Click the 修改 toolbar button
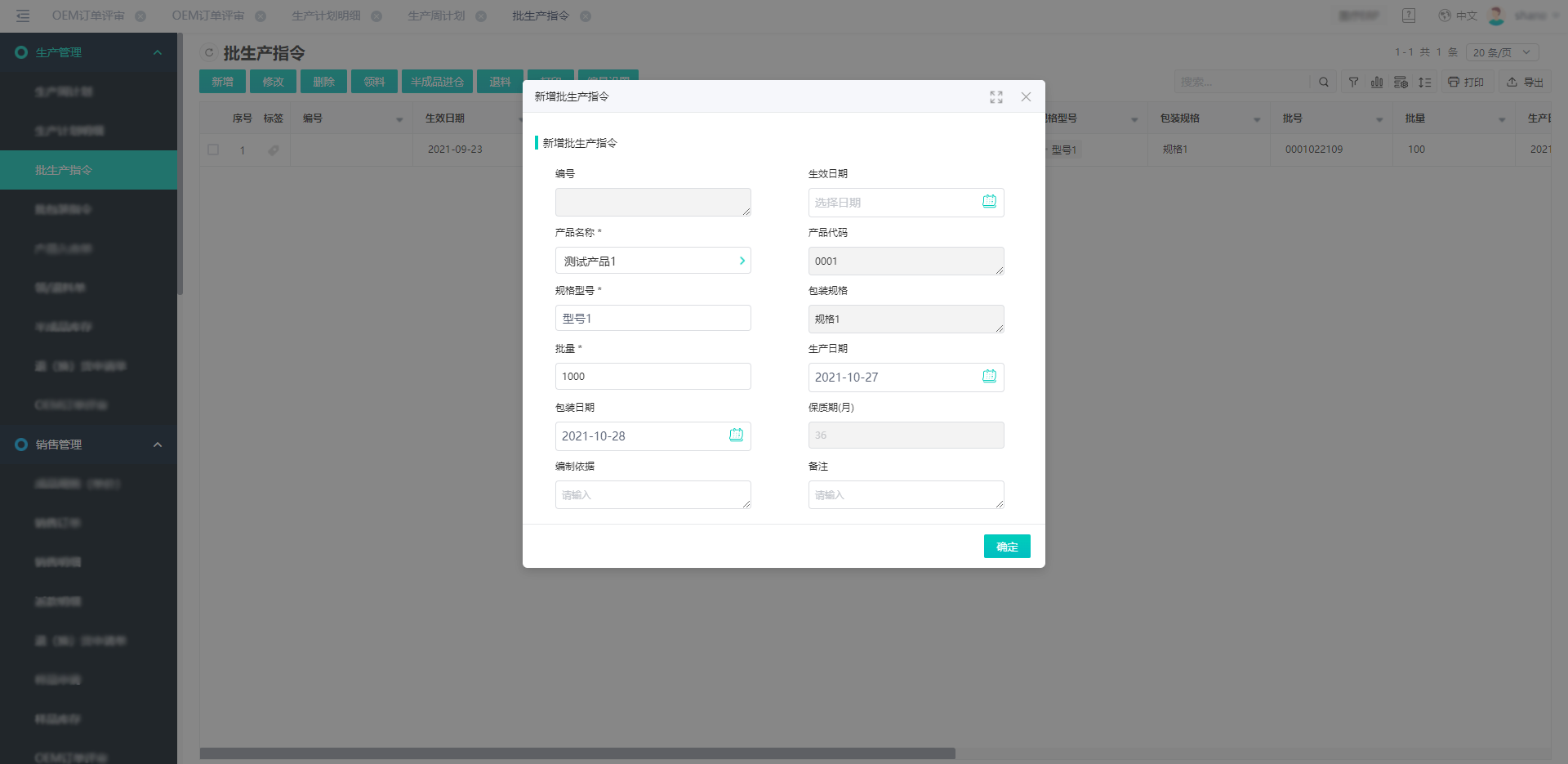 pos(273,82)
